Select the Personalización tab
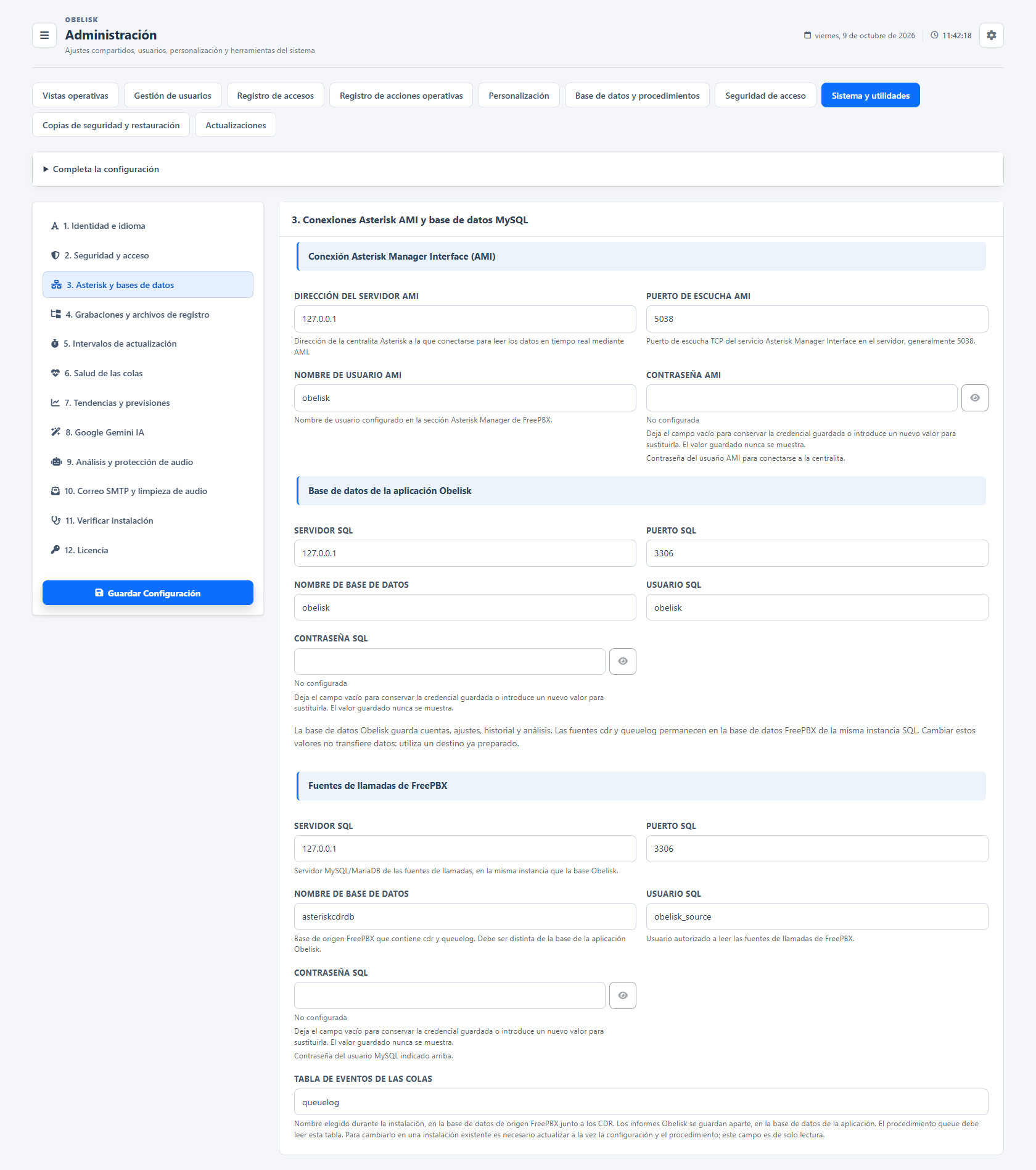1036x1170 pixels. [x=519, y=96]
